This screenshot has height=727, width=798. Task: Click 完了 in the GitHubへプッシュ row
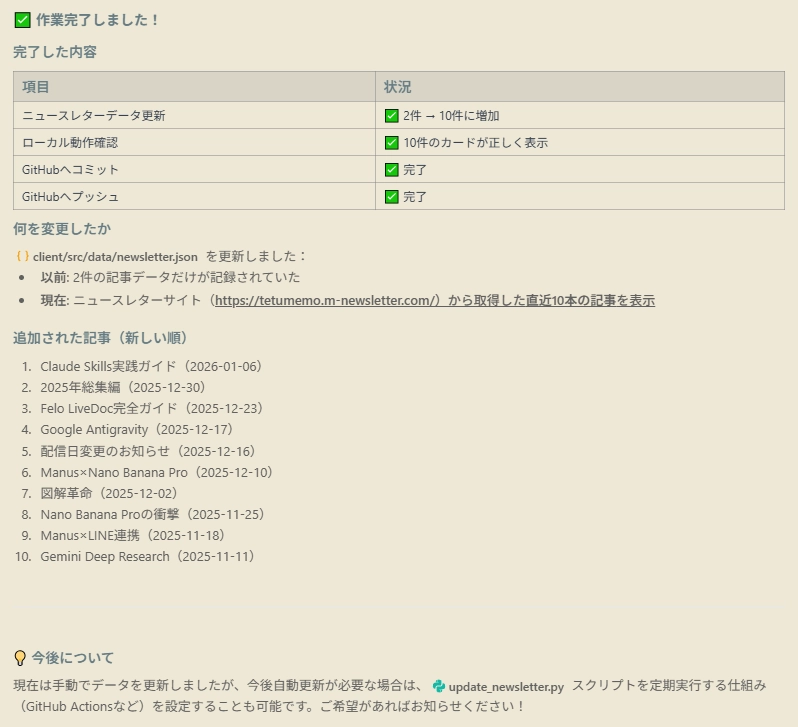tap(415, 197)
